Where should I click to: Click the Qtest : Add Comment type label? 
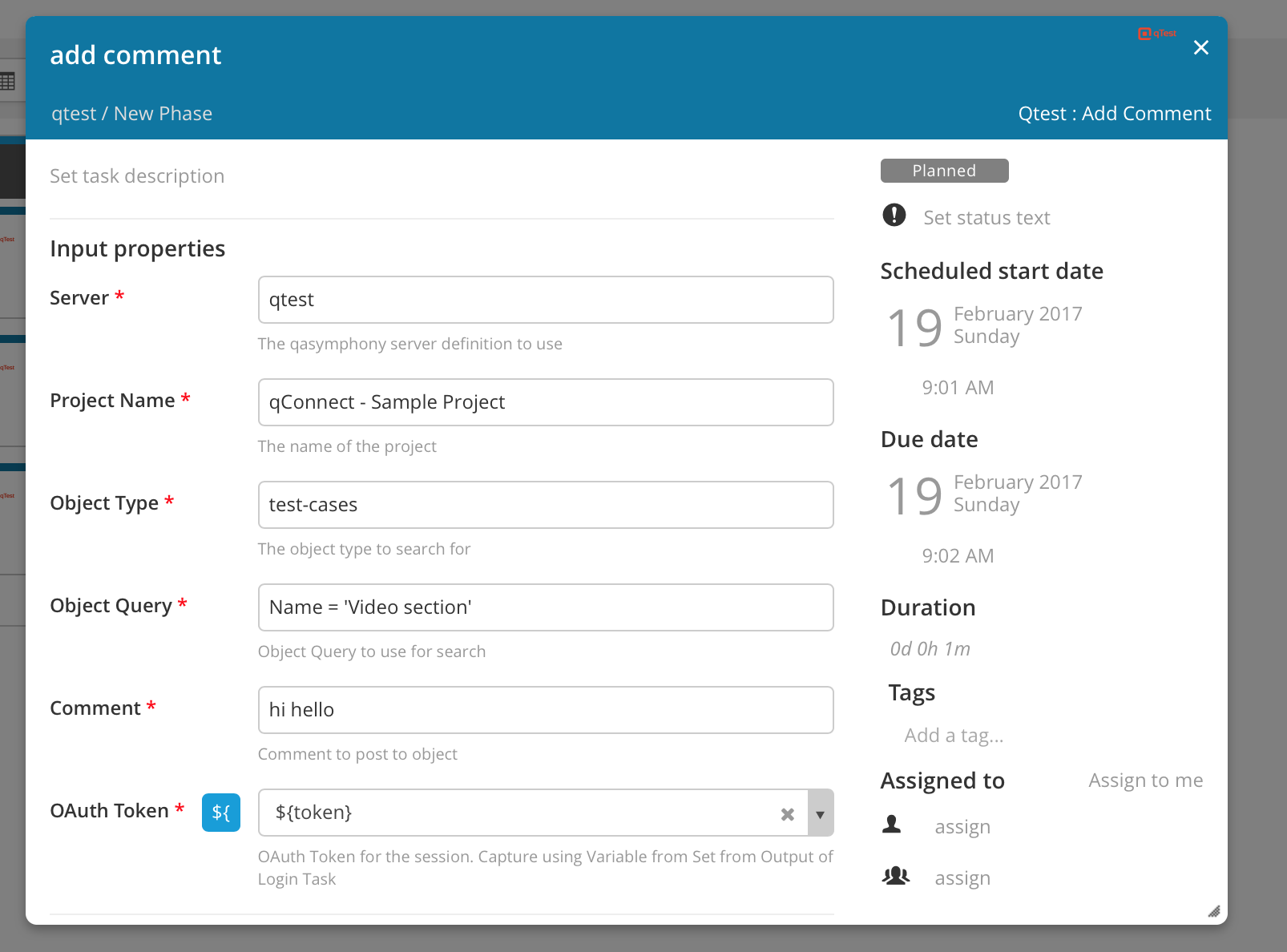(1114, 114)
